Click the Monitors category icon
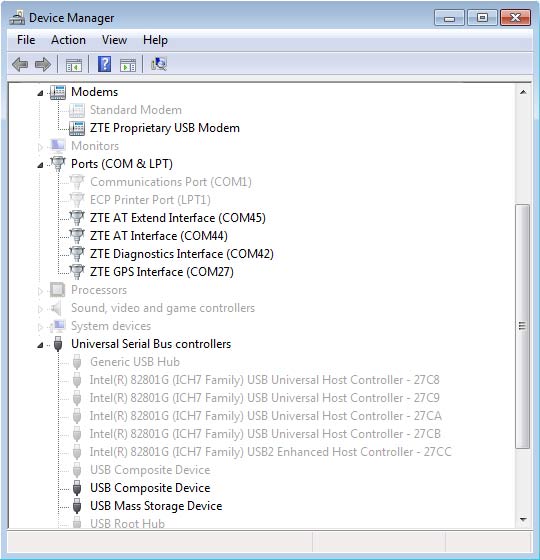The height and width of the screenshot is (560, 540). coord(58,146)
